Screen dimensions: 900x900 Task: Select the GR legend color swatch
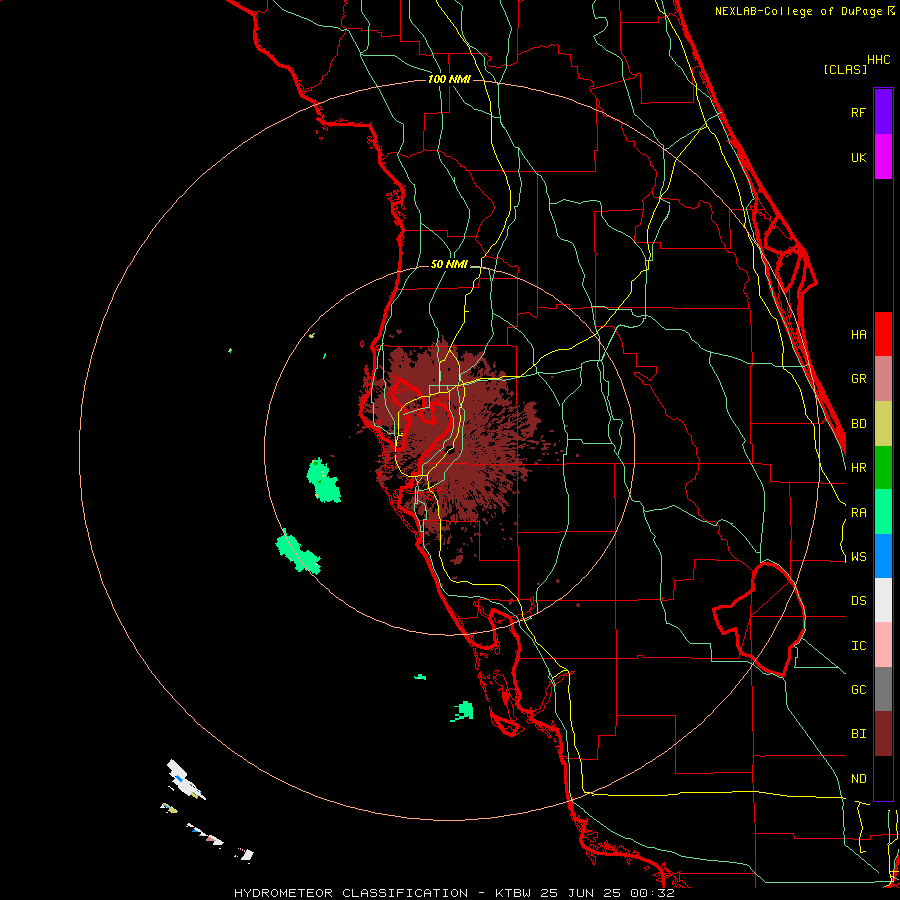(x=883, y=379)
